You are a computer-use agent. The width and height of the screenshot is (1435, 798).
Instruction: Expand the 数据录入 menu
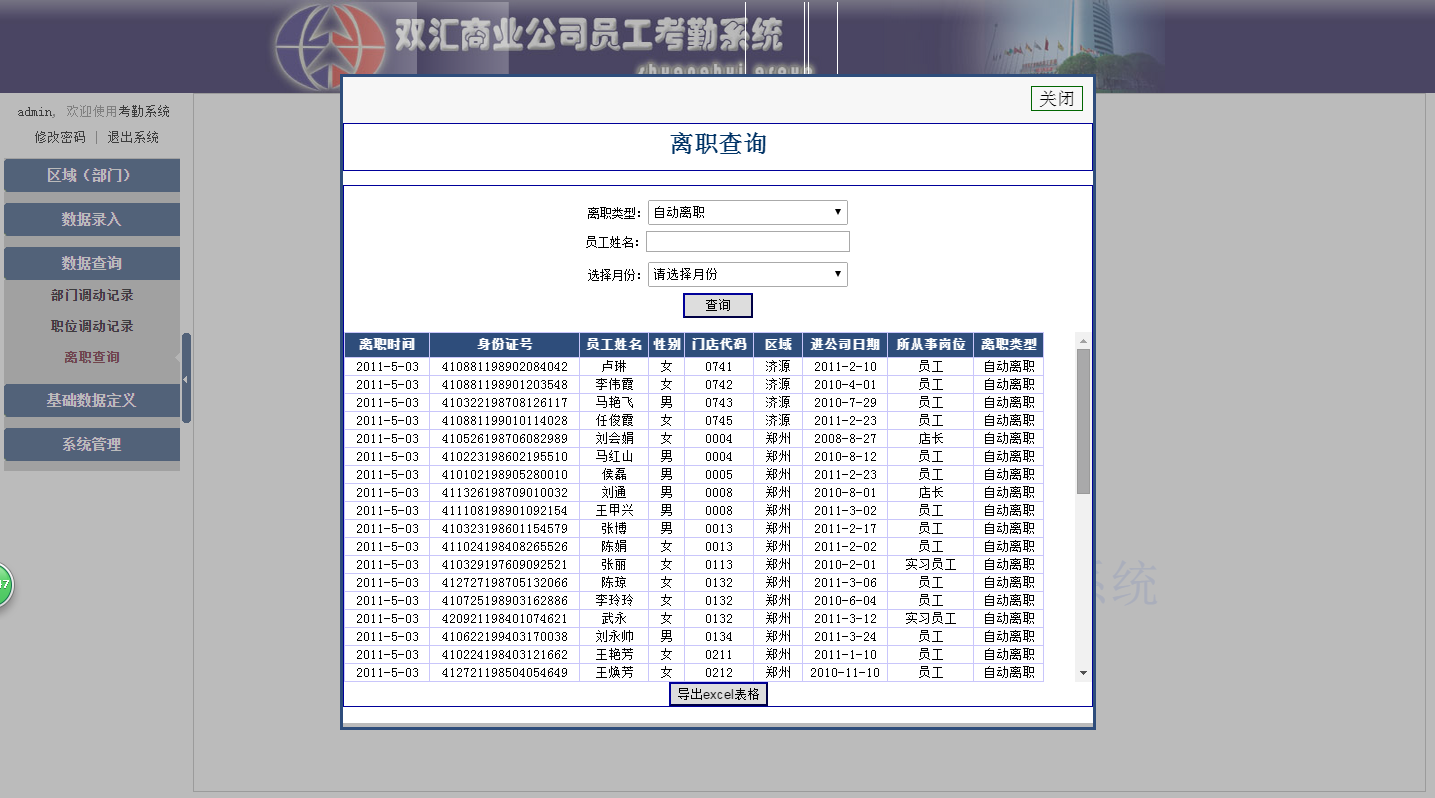point(92,219)
